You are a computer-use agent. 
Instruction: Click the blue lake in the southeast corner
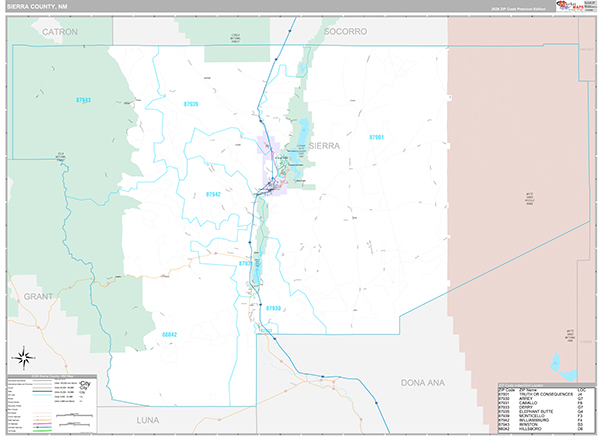coord(562,367)
